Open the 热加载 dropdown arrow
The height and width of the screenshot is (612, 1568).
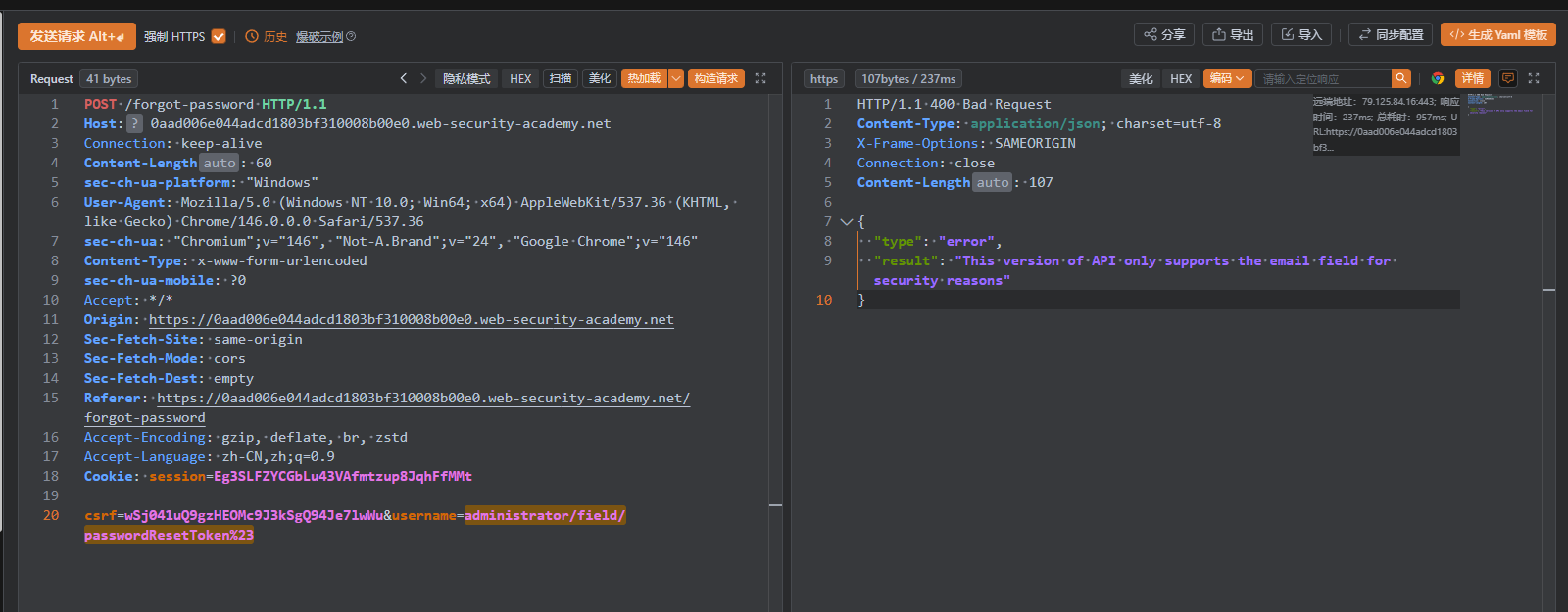pyautogui.click(x=676, y=78)
